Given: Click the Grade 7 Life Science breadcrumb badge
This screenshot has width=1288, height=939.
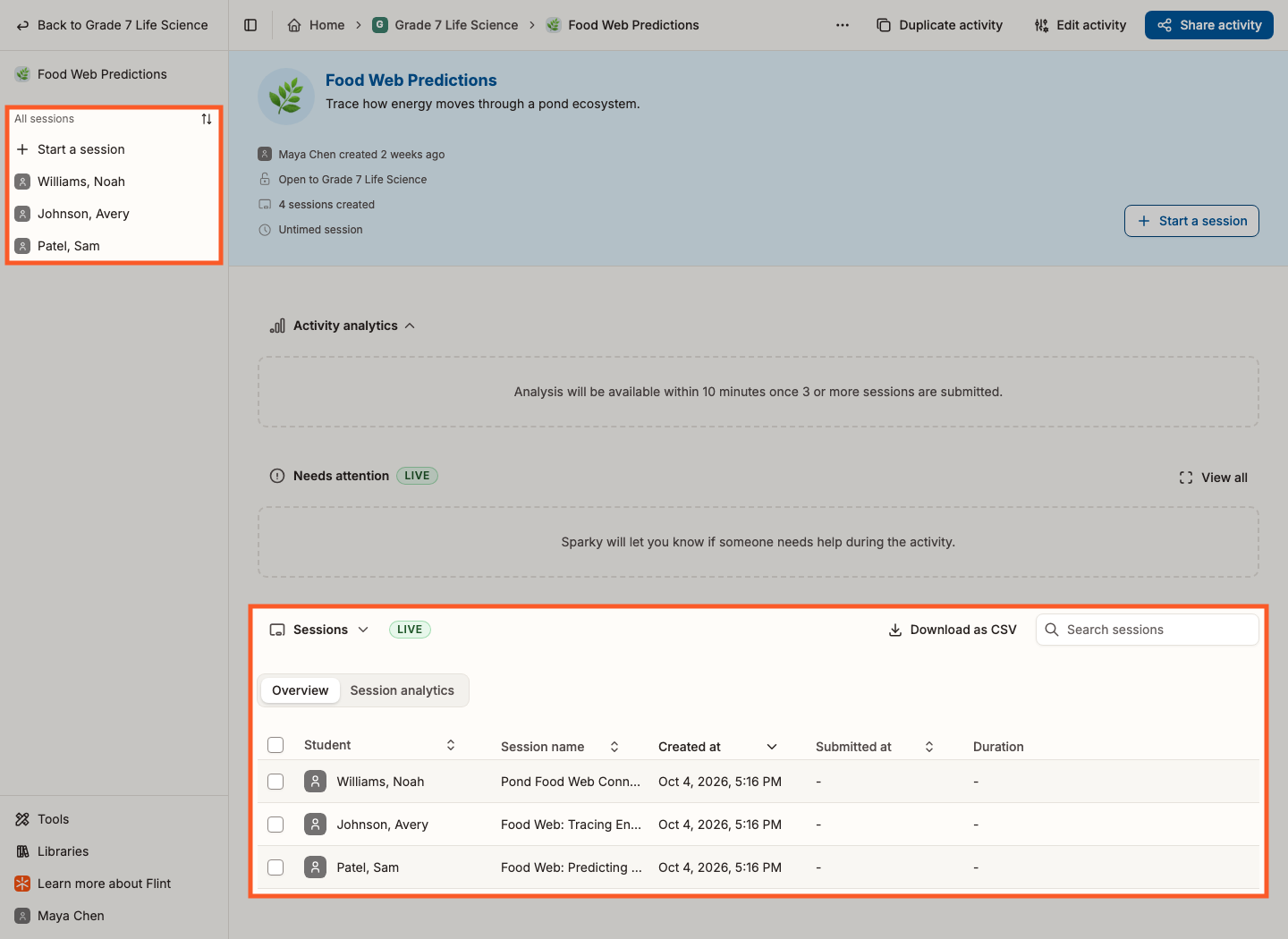Looking at the screenshot, I should point(380,25).
